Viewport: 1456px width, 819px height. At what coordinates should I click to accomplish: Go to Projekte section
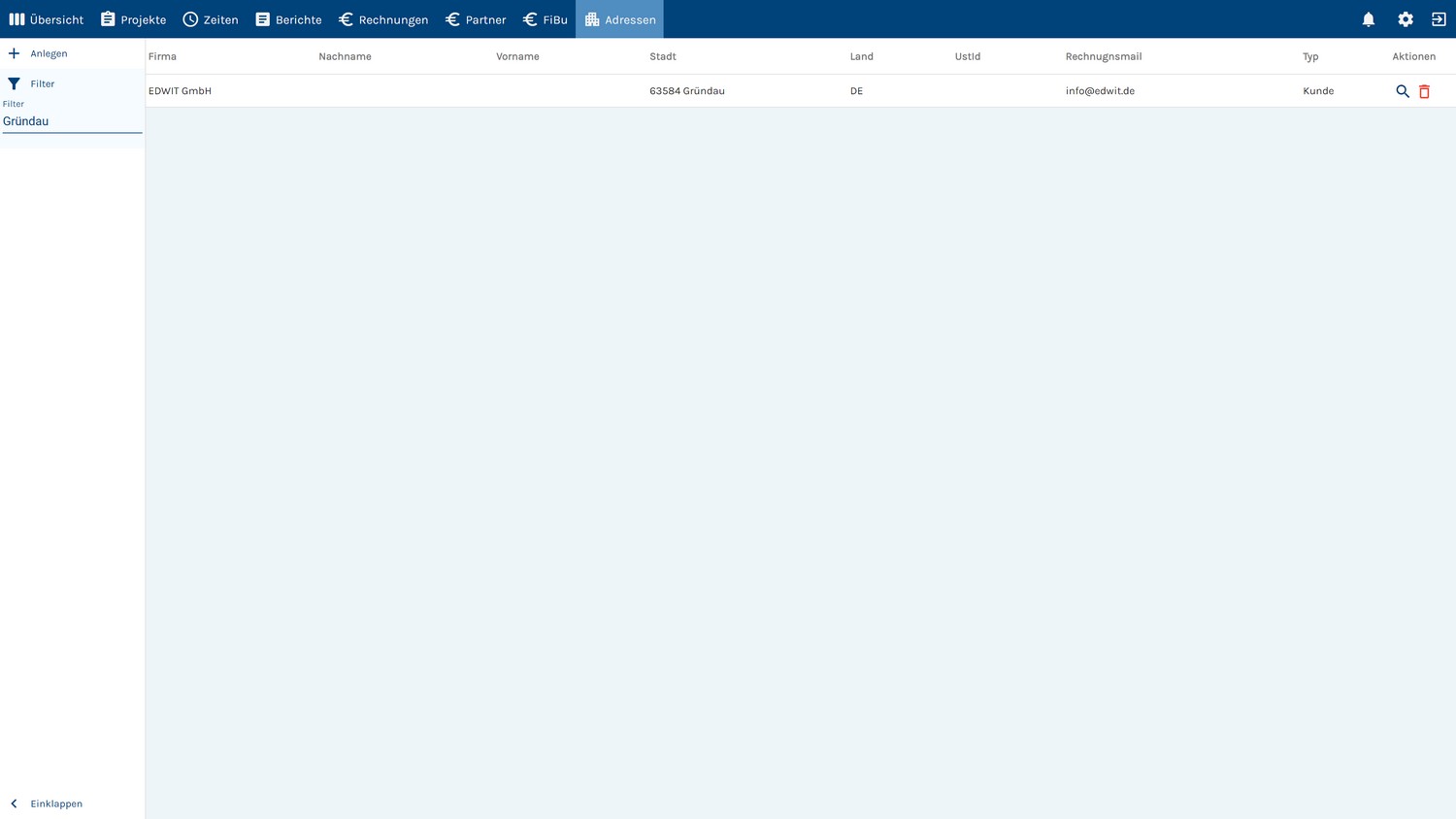click(133, 19)
